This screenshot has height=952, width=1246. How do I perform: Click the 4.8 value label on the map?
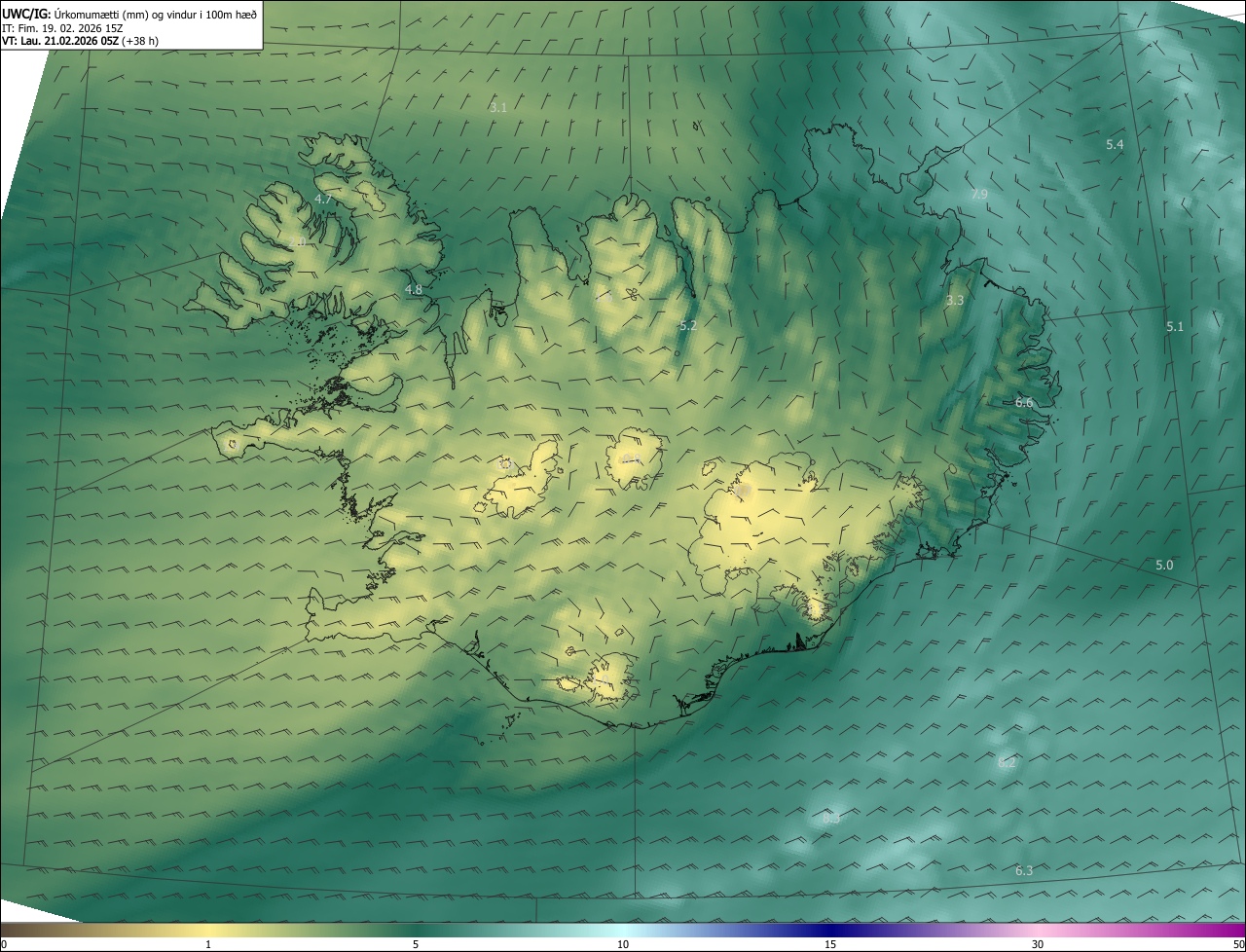point(414,289)
